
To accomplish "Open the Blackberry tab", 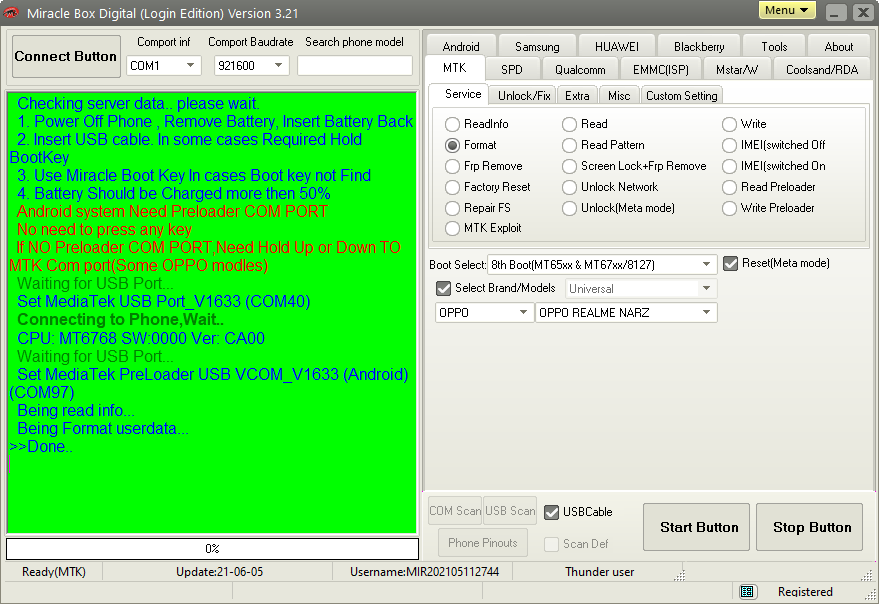I will [698, 47].
